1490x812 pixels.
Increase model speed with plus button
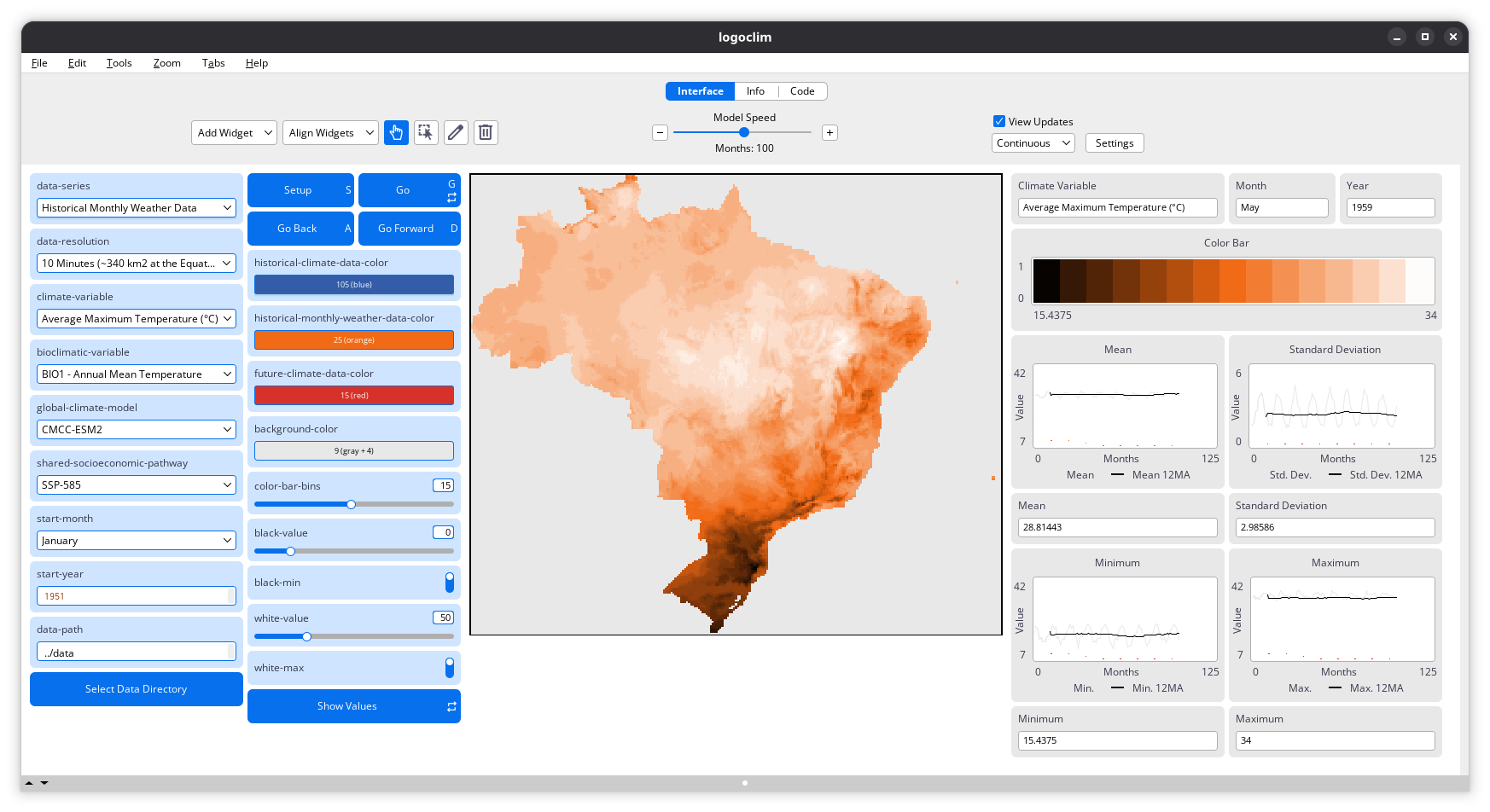click(x=829, y=132)
